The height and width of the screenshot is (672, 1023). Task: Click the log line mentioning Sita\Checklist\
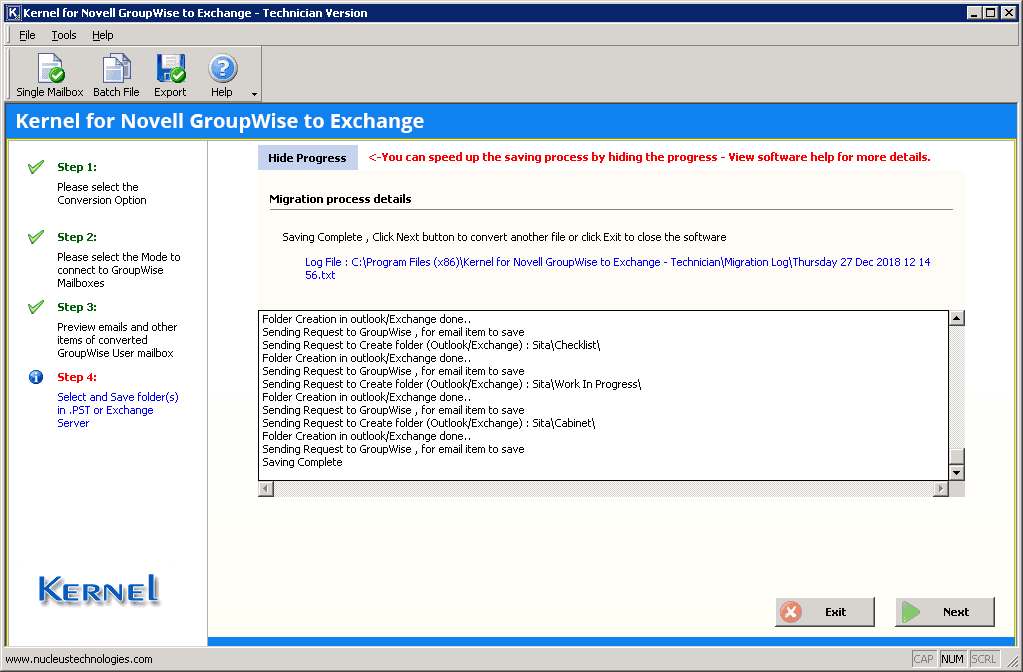pyautogui.click(x=431, y=345)
